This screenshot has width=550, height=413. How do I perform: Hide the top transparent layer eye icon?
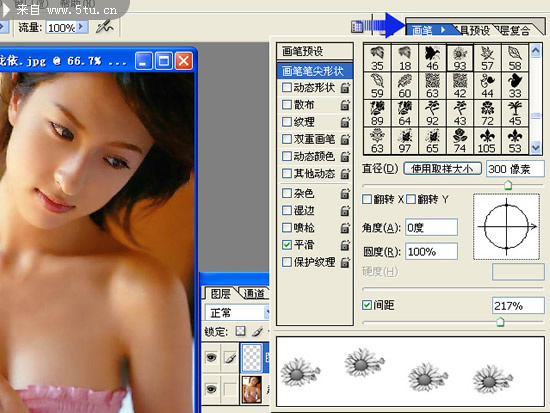(x=211, y=358)
